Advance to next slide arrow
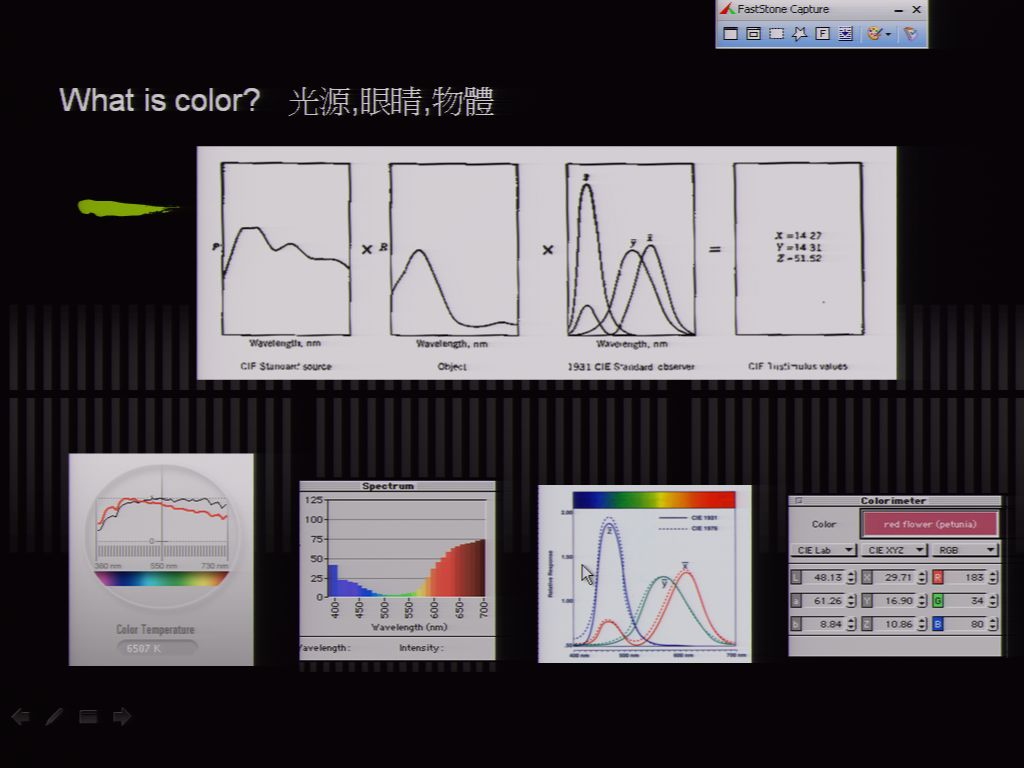The height and width of the screenshot is (768, 1024). [121, 716]
